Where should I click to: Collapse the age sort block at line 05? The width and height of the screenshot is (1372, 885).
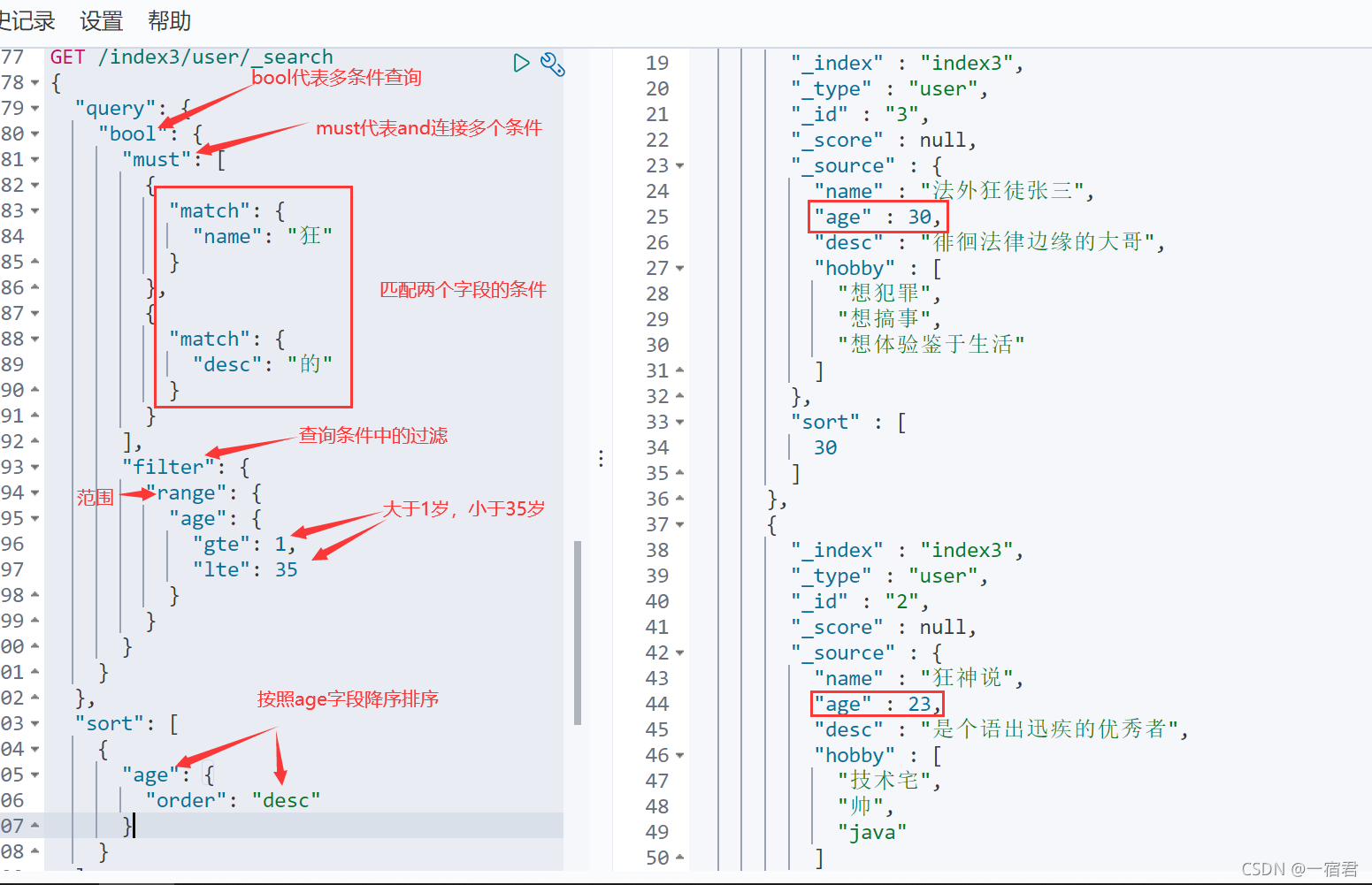[x=34, y=774]
